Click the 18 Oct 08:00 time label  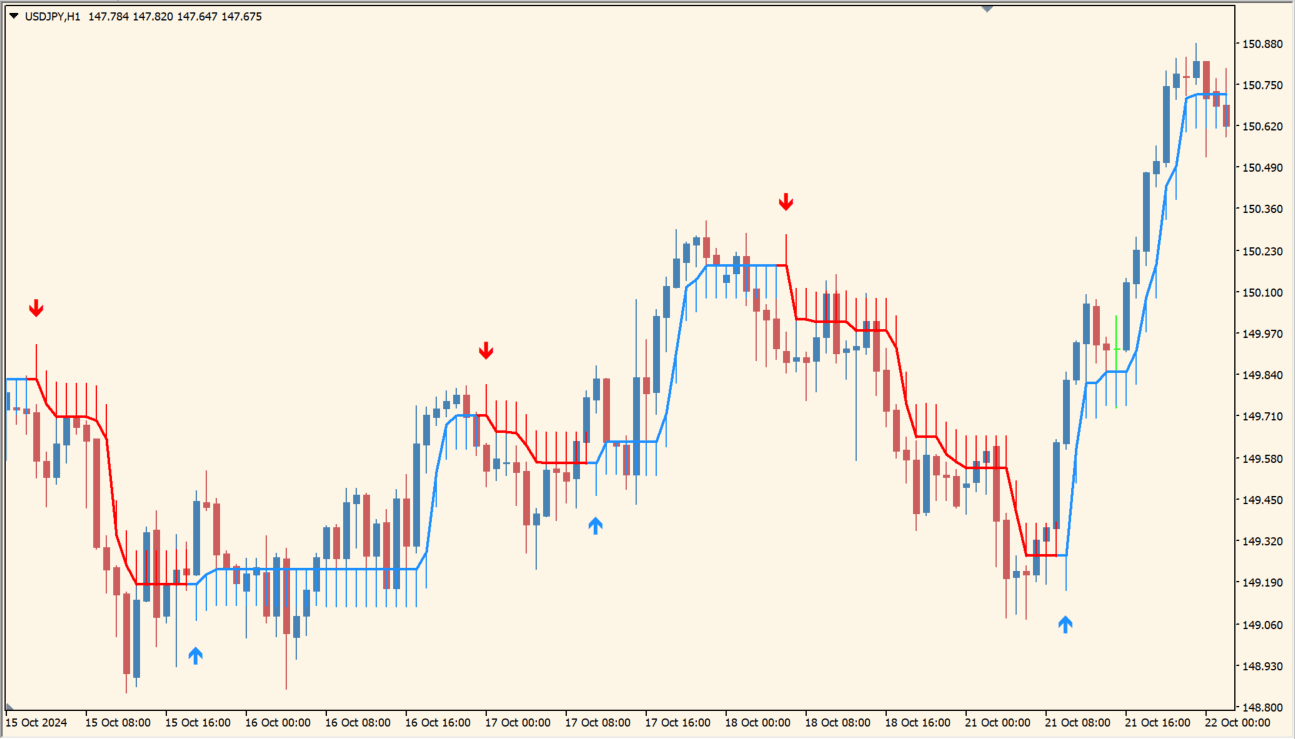pyautogui.click(x=838, y=722)
